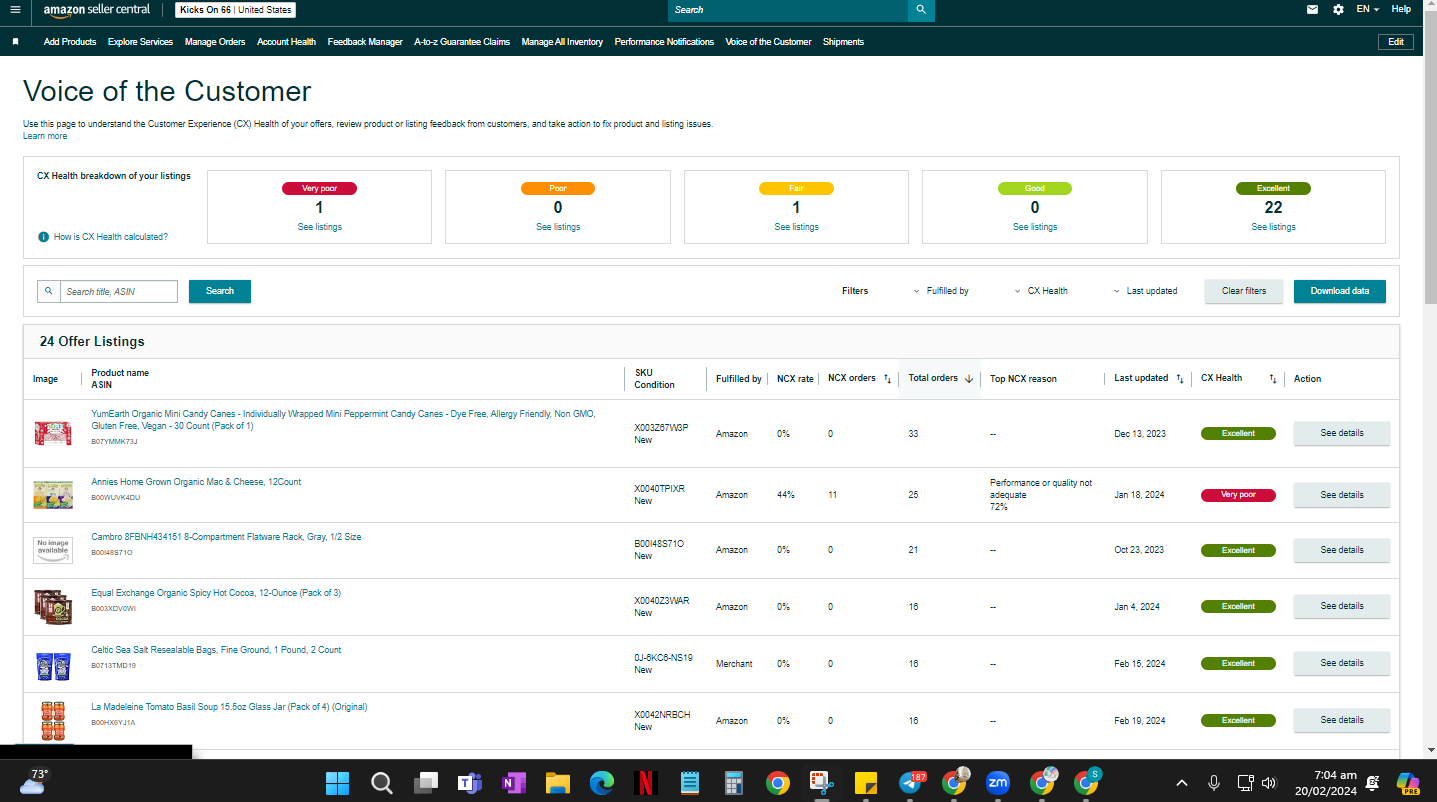Open A-to-z Guarantee Claims
This screenshot has height=802, width=1437.
pos(462,42)
